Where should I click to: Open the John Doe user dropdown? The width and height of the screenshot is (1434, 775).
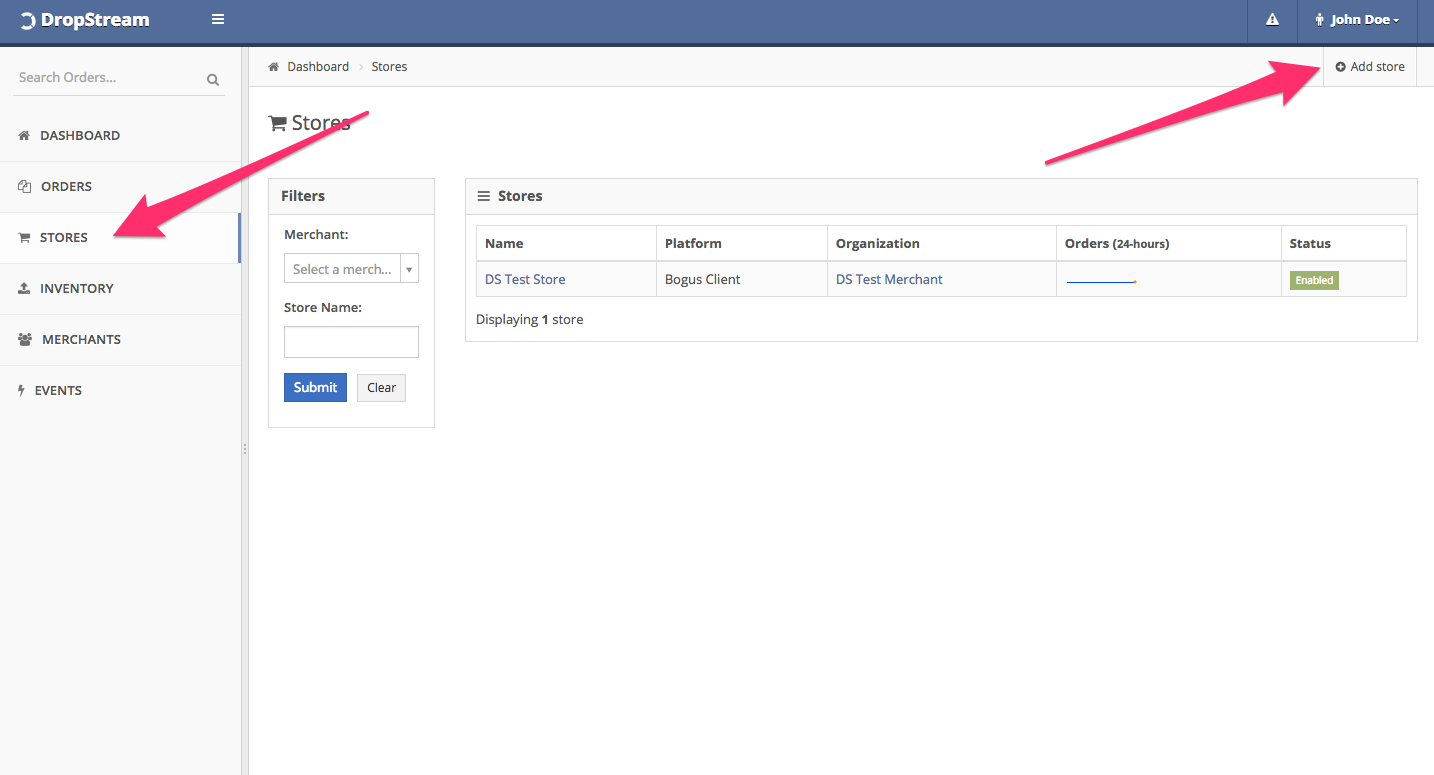[1357, 20]
